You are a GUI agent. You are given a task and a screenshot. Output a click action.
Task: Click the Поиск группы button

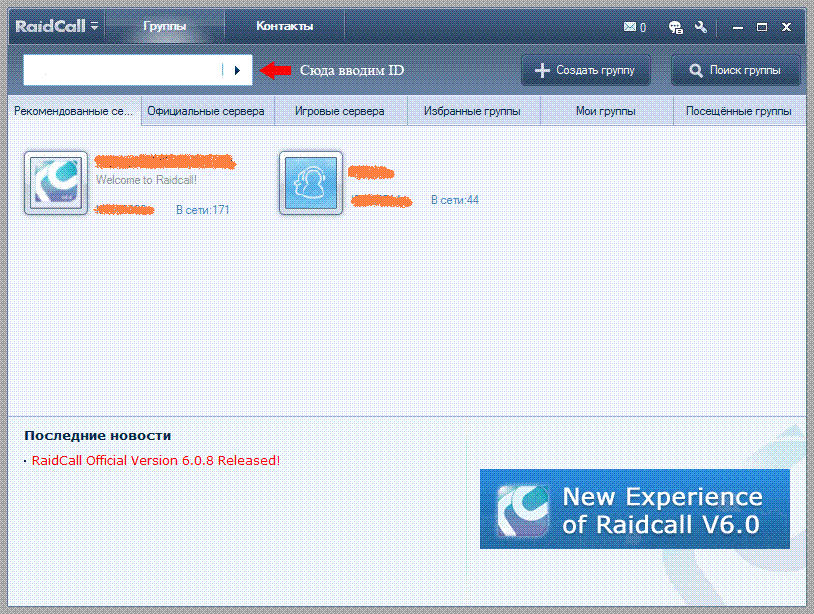(x=736, y=70)
